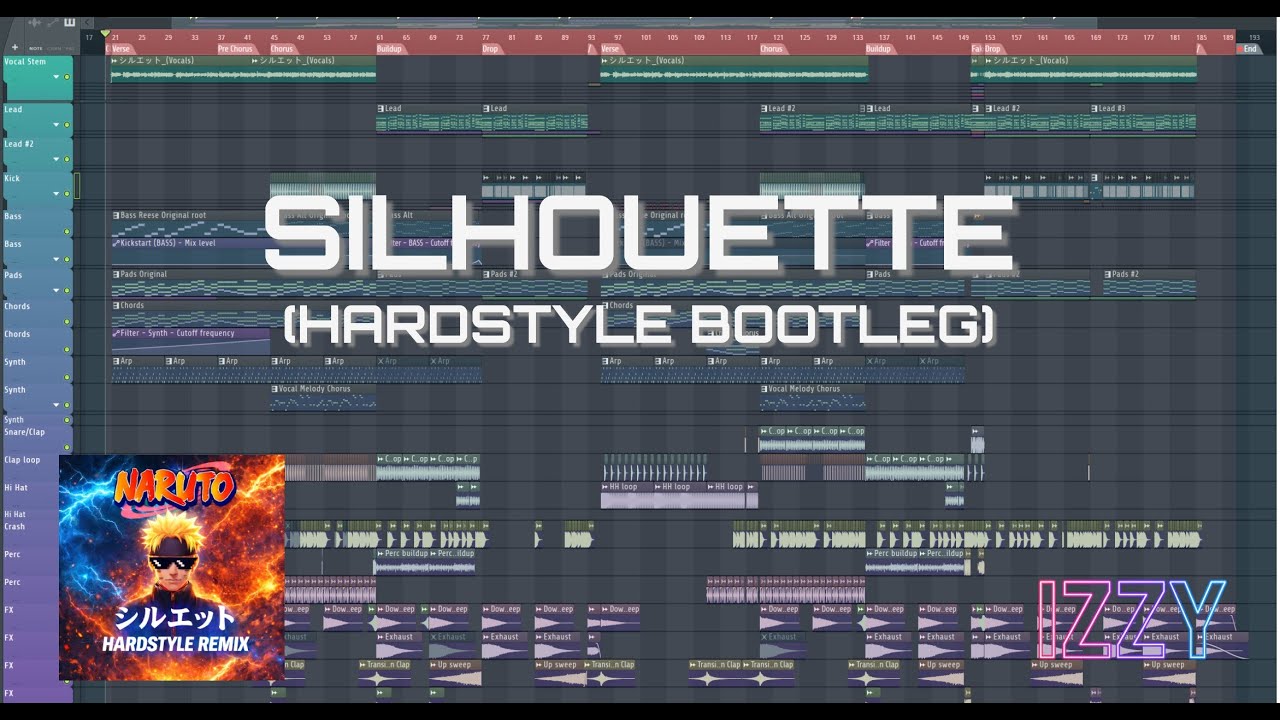Click the piano keys picker icon
1280x720 pixels.
click(69, 22)
